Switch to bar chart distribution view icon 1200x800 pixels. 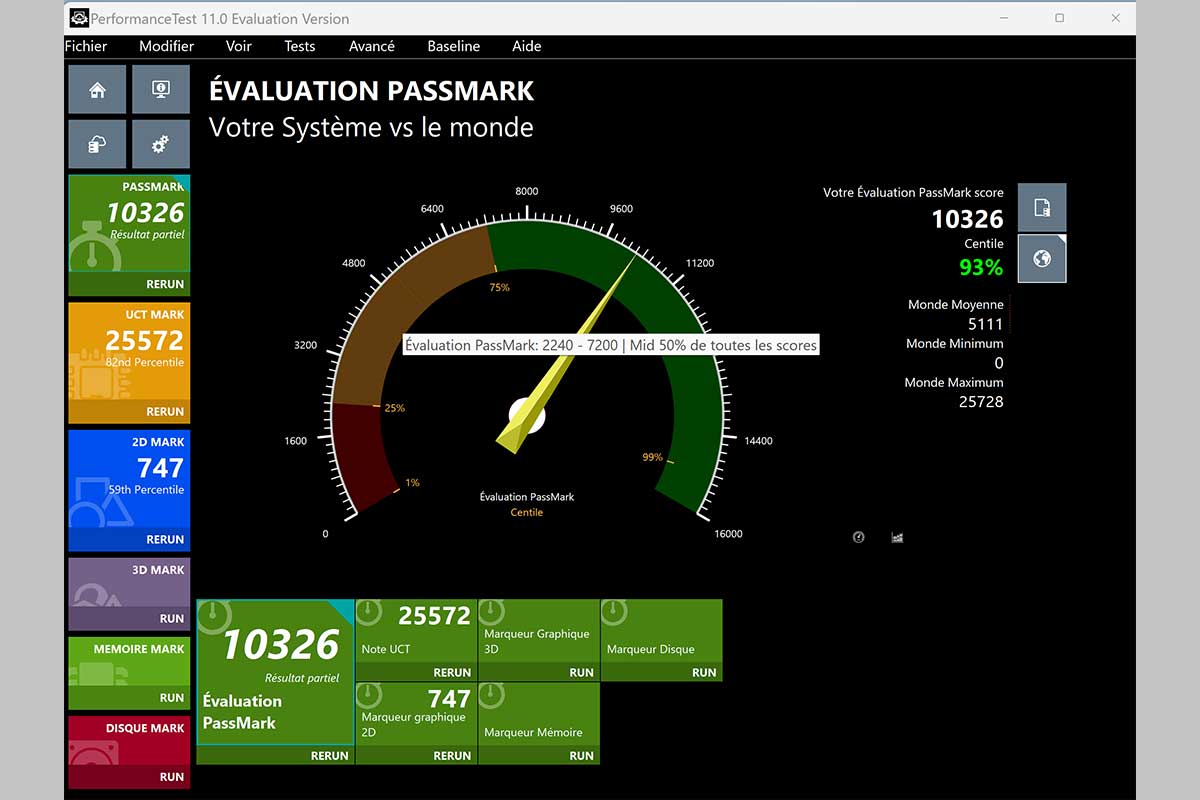[x=897, y=537]
